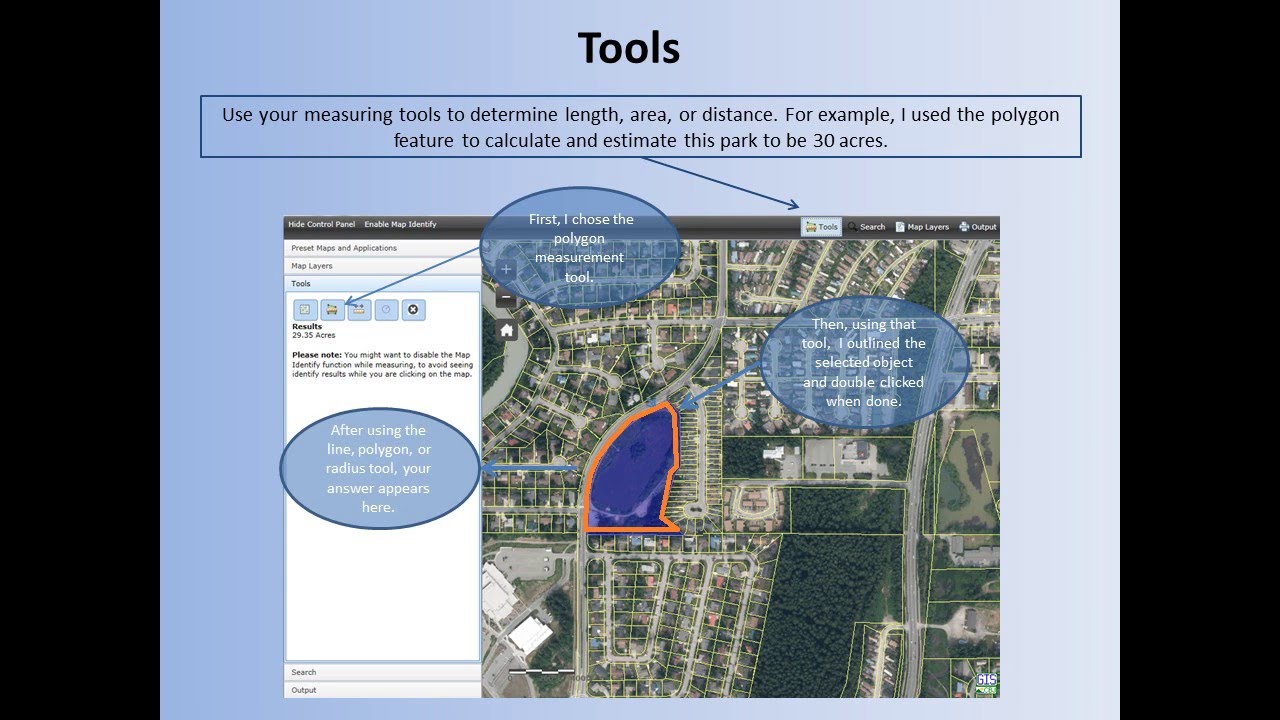Screen dimensions: 1280x720
Task: Click the blue measured polygon on map
Action: point(627,470)
